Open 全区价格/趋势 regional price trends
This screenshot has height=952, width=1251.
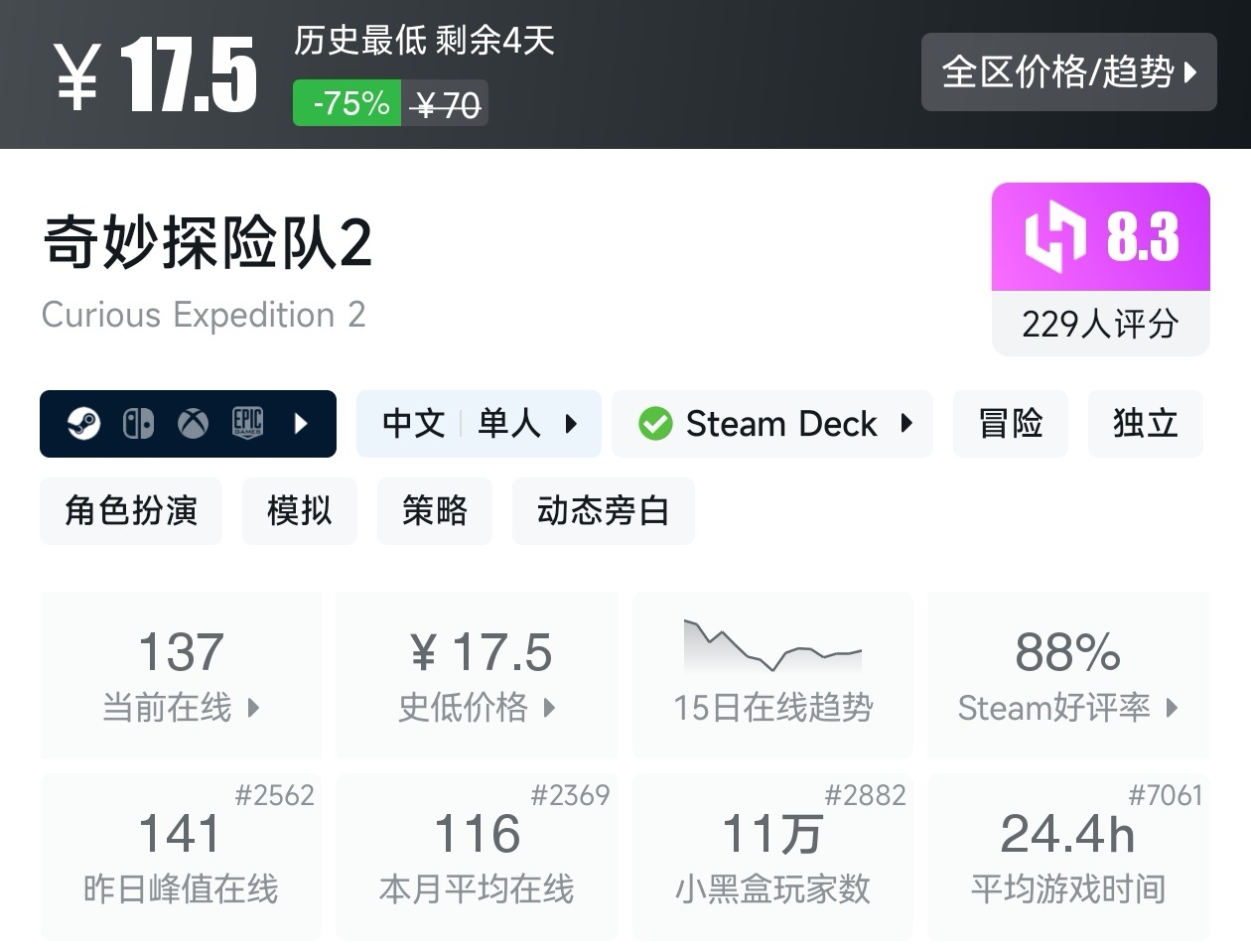1068,71
